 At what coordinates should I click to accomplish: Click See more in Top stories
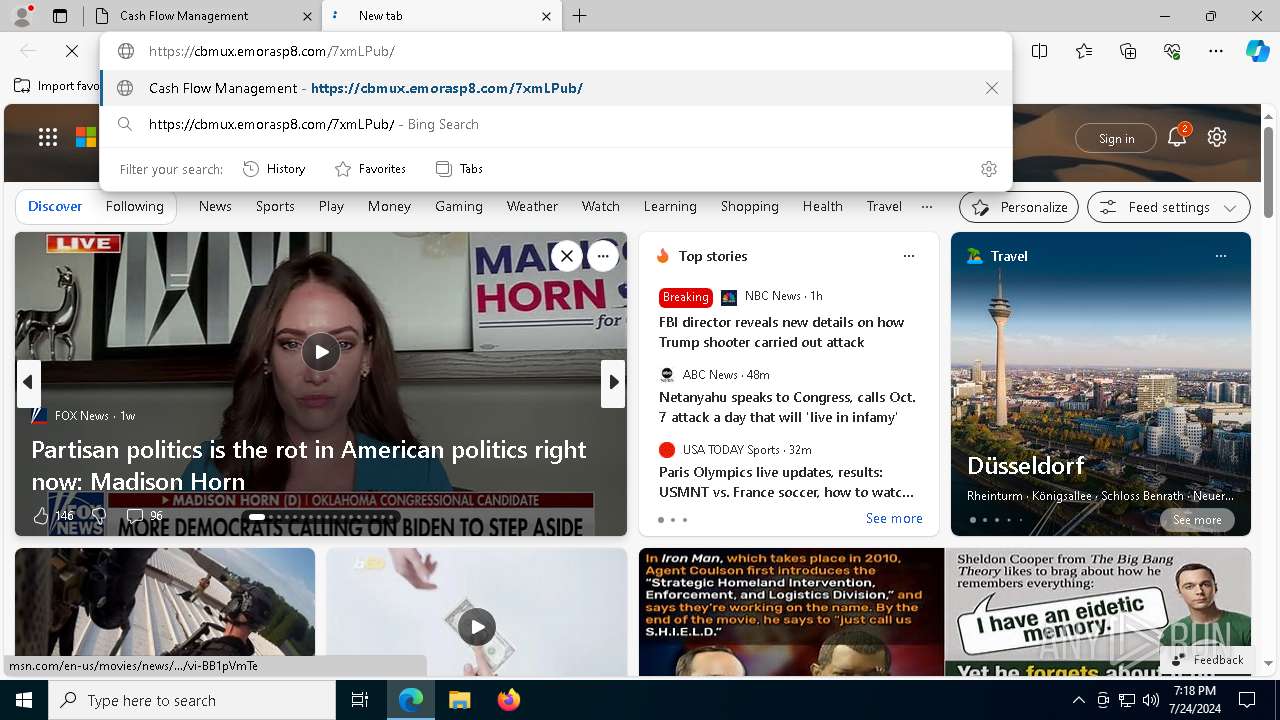point(894,518)
